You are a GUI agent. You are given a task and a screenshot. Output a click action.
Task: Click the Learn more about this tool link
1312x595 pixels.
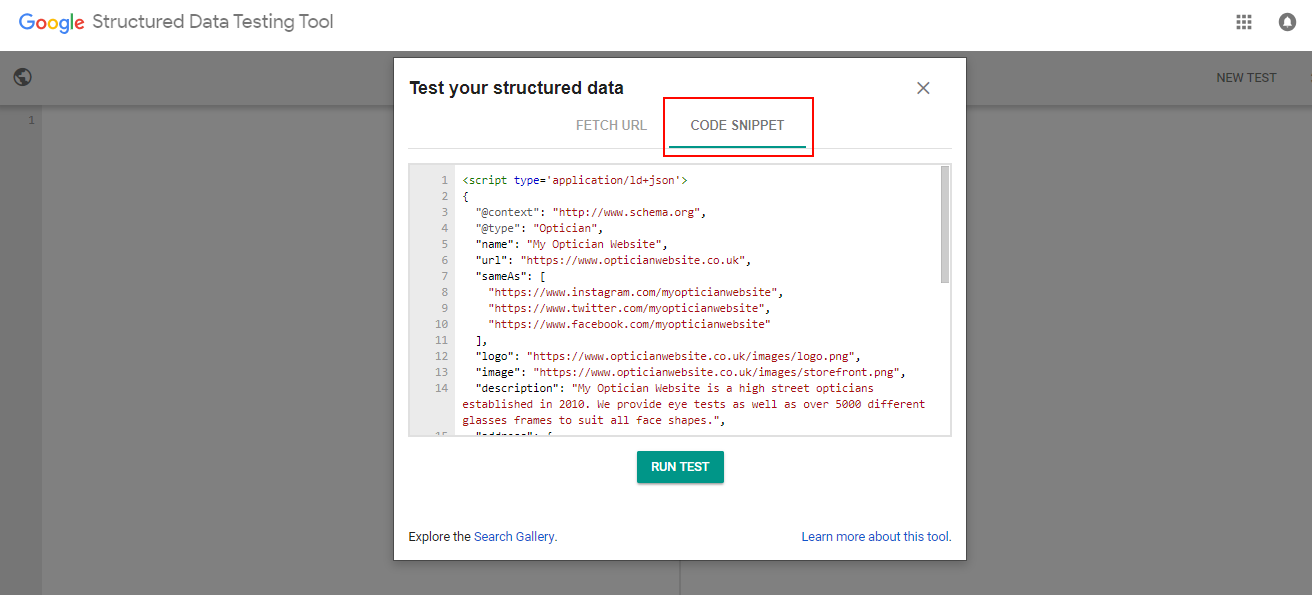[876, 536]
